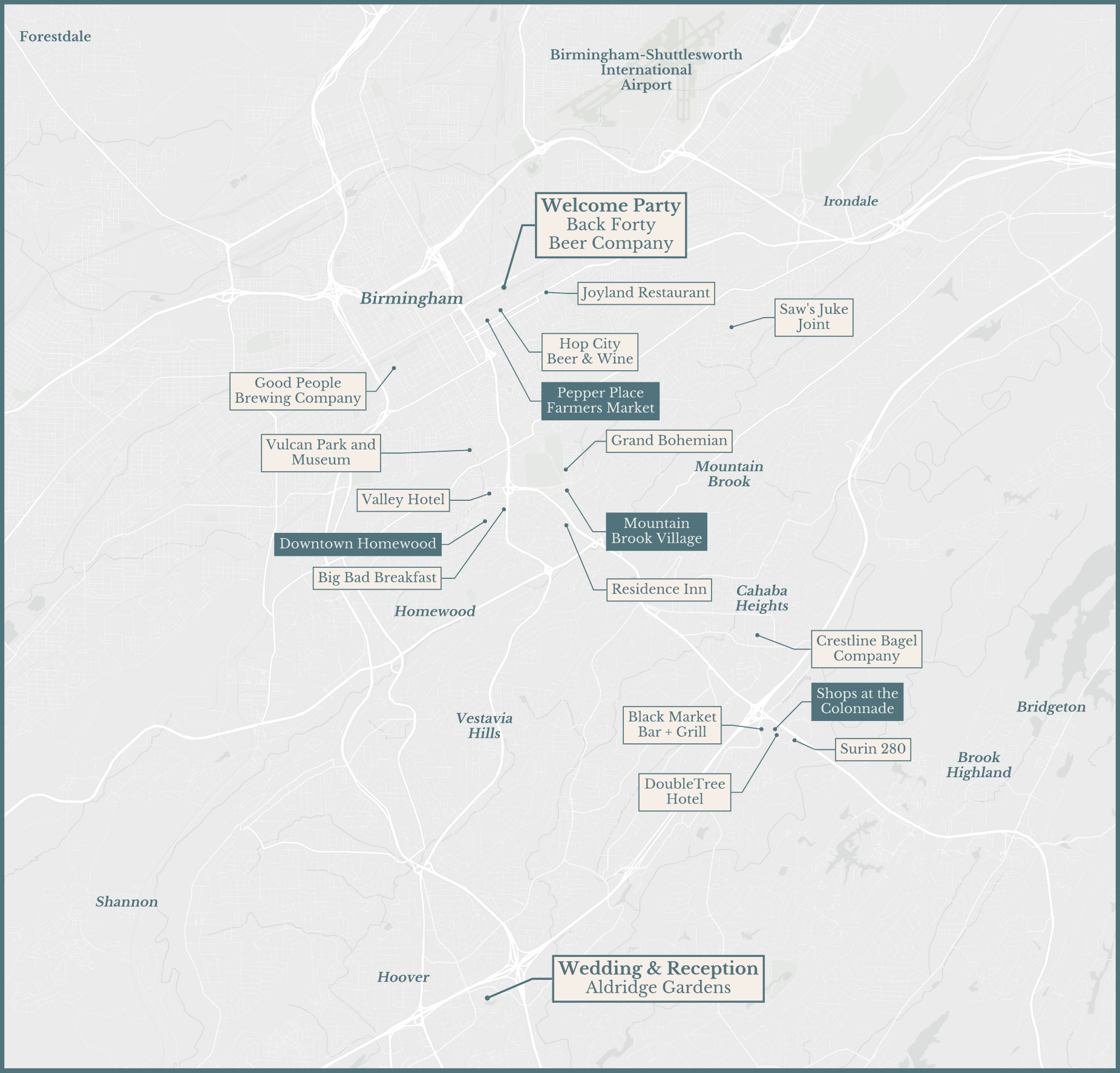Viewport: 1120px width, 1073px height.
Task: Select the Irondale place name
Action: (850, 201)
